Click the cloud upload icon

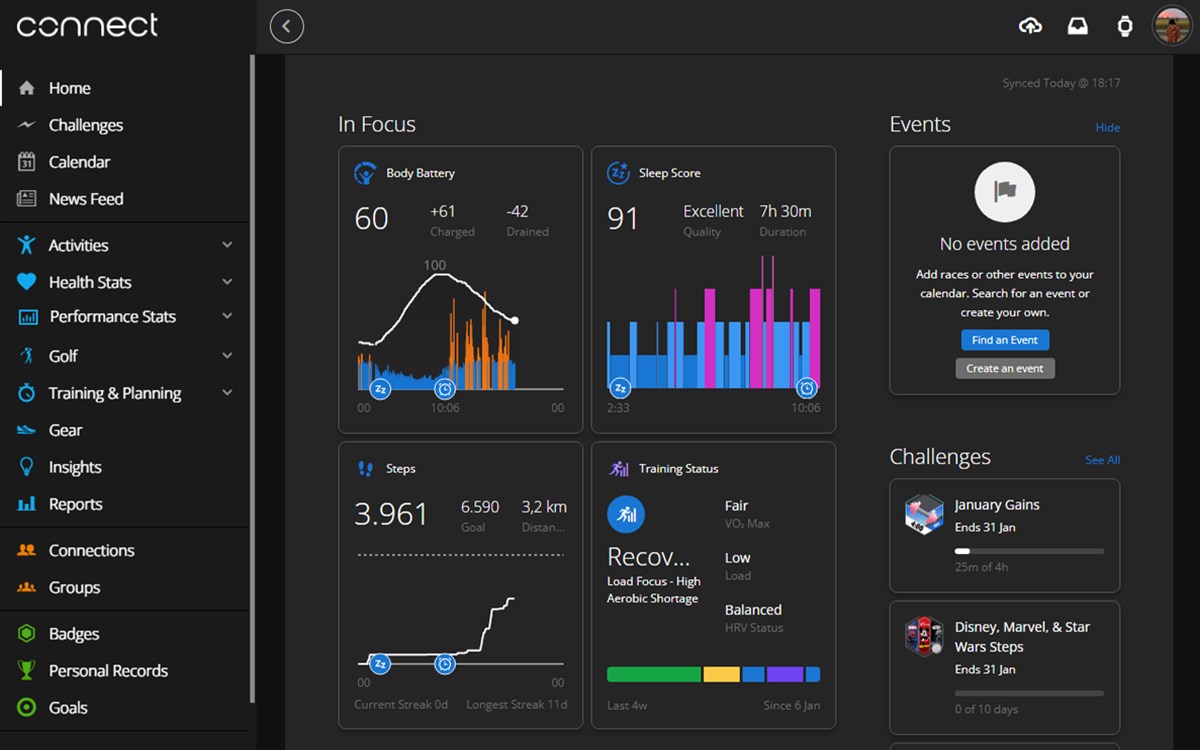[1030, 27]
